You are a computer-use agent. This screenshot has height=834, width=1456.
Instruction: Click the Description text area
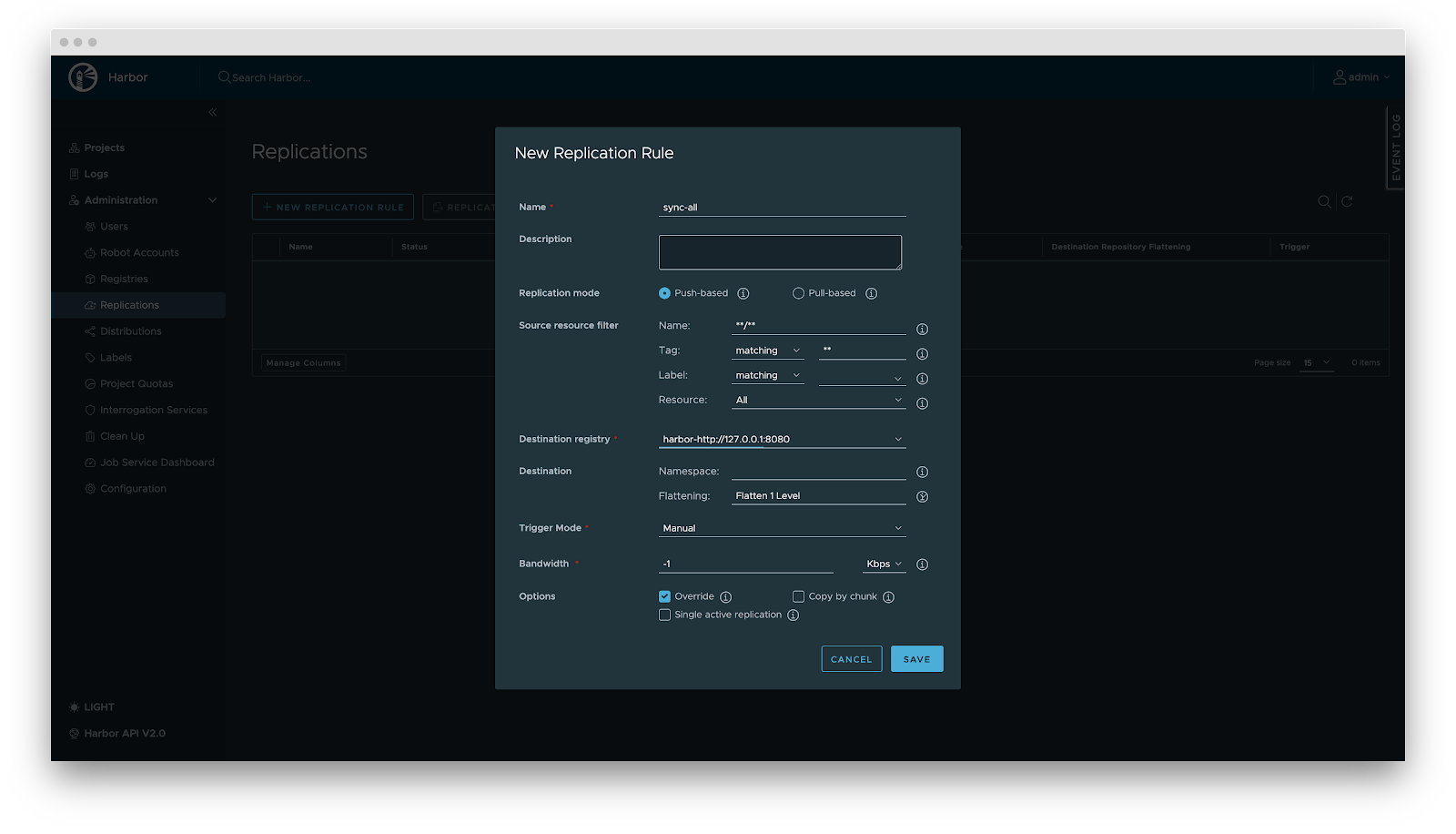click(780, 252)
